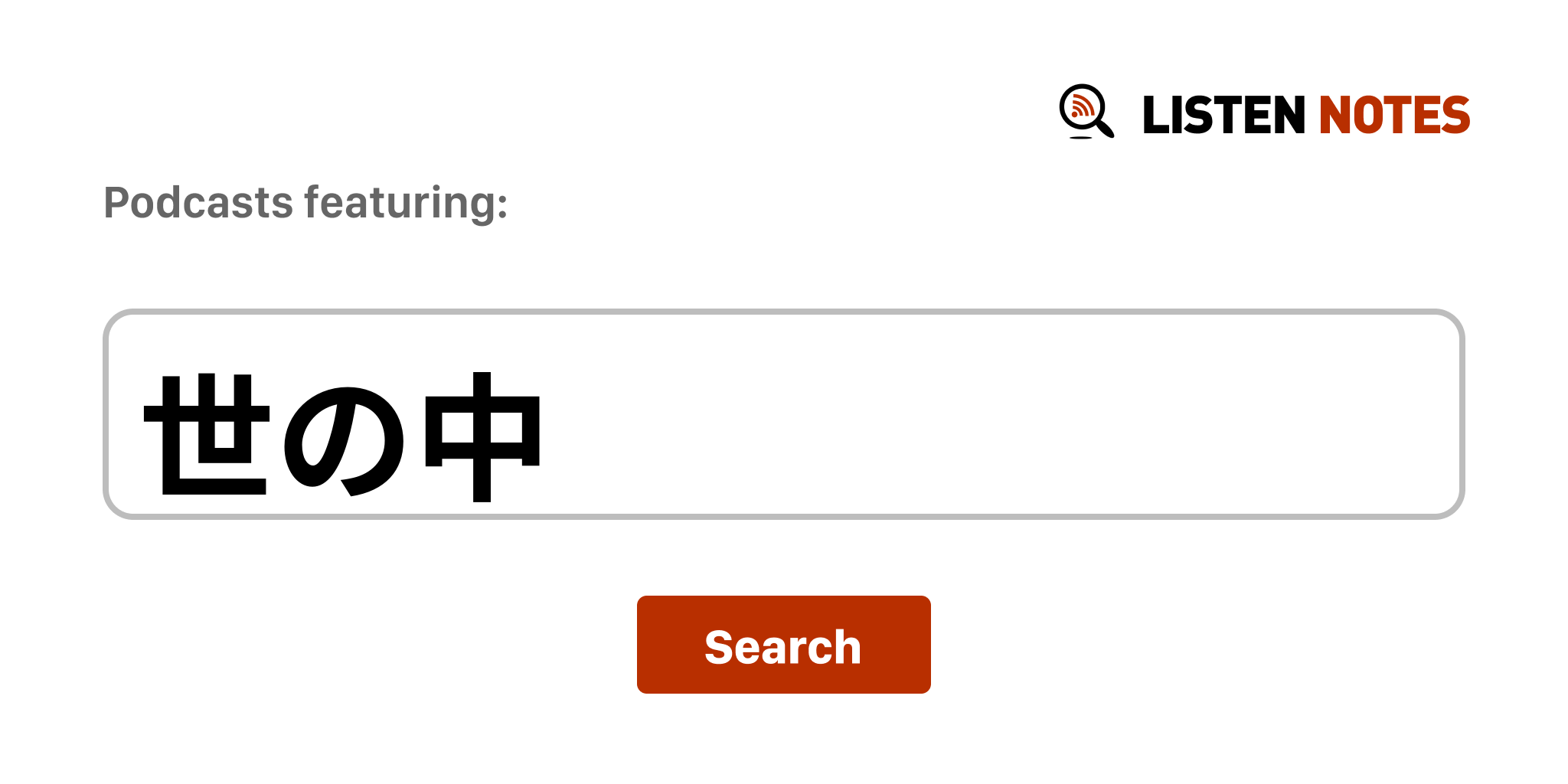Click the red NOTES word in the logo
Viewport: 1568px width, 784px height.
[x=1394, y=115]
